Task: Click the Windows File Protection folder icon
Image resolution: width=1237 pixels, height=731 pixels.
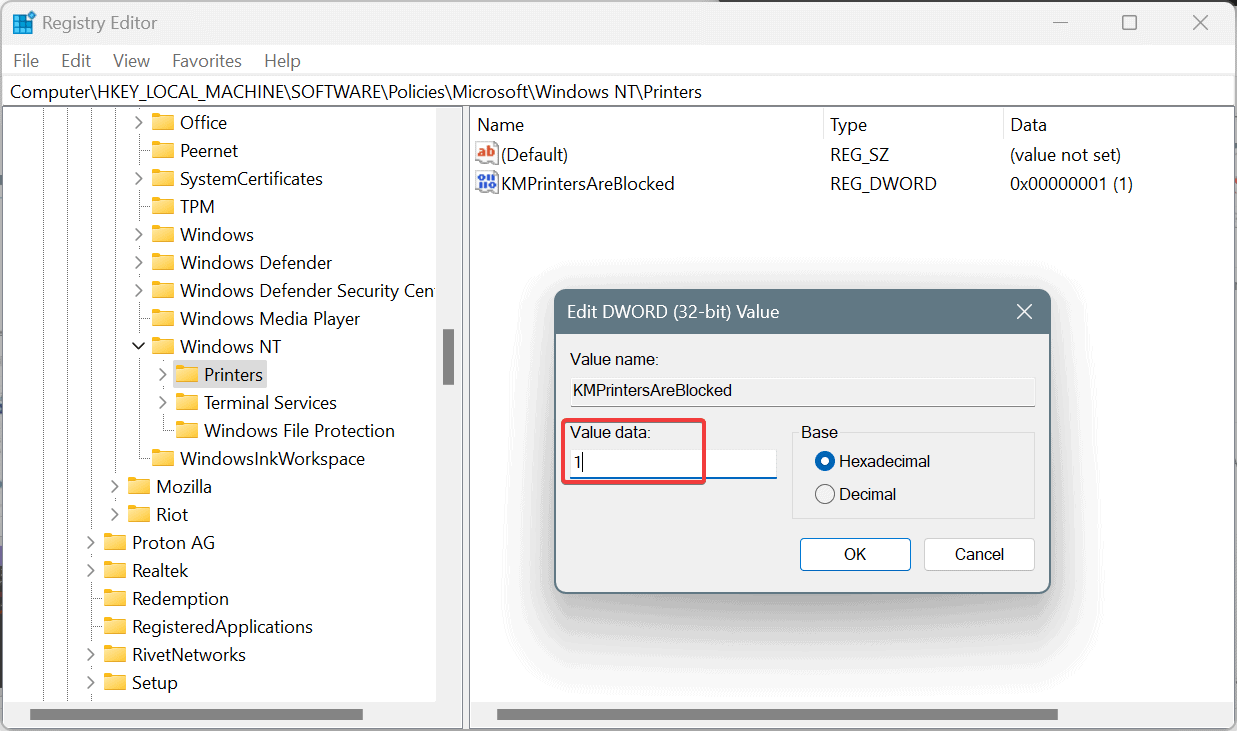Action: 187,430
